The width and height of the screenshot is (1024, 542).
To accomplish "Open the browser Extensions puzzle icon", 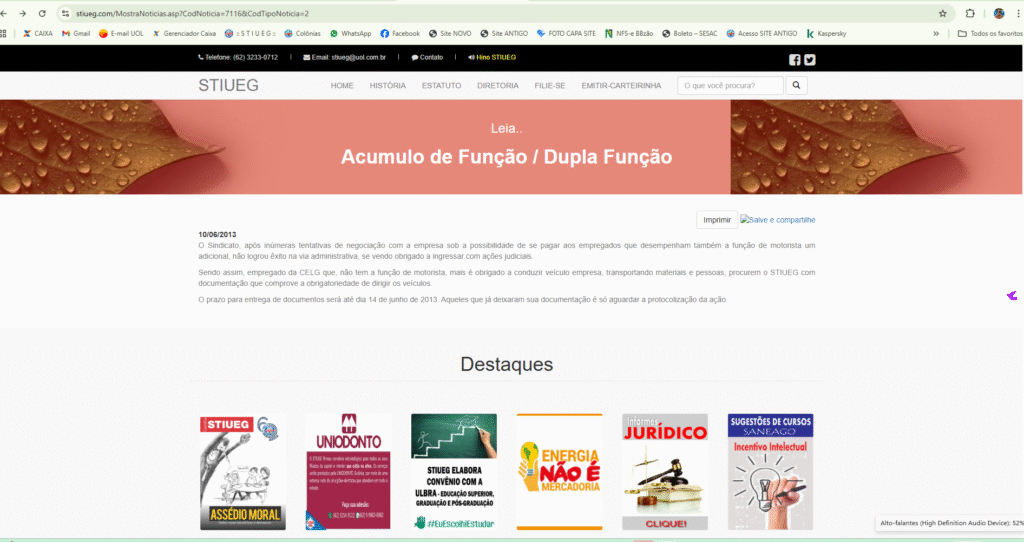I will click(x=971, y=14).
